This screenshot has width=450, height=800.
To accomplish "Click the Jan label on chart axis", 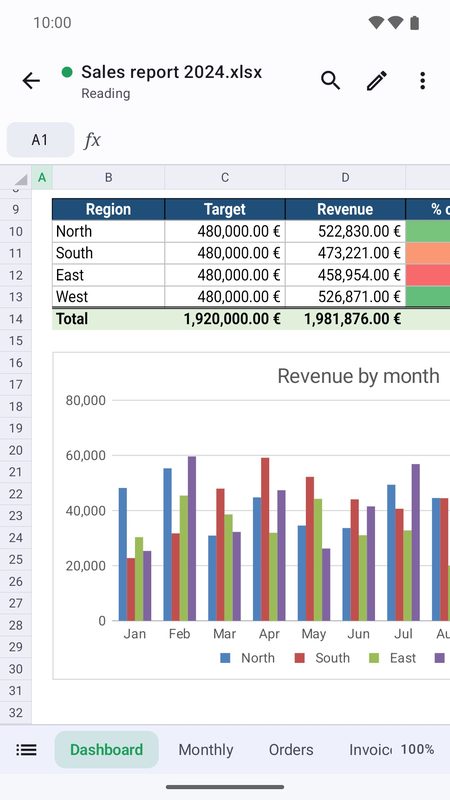I will [135, 634].
